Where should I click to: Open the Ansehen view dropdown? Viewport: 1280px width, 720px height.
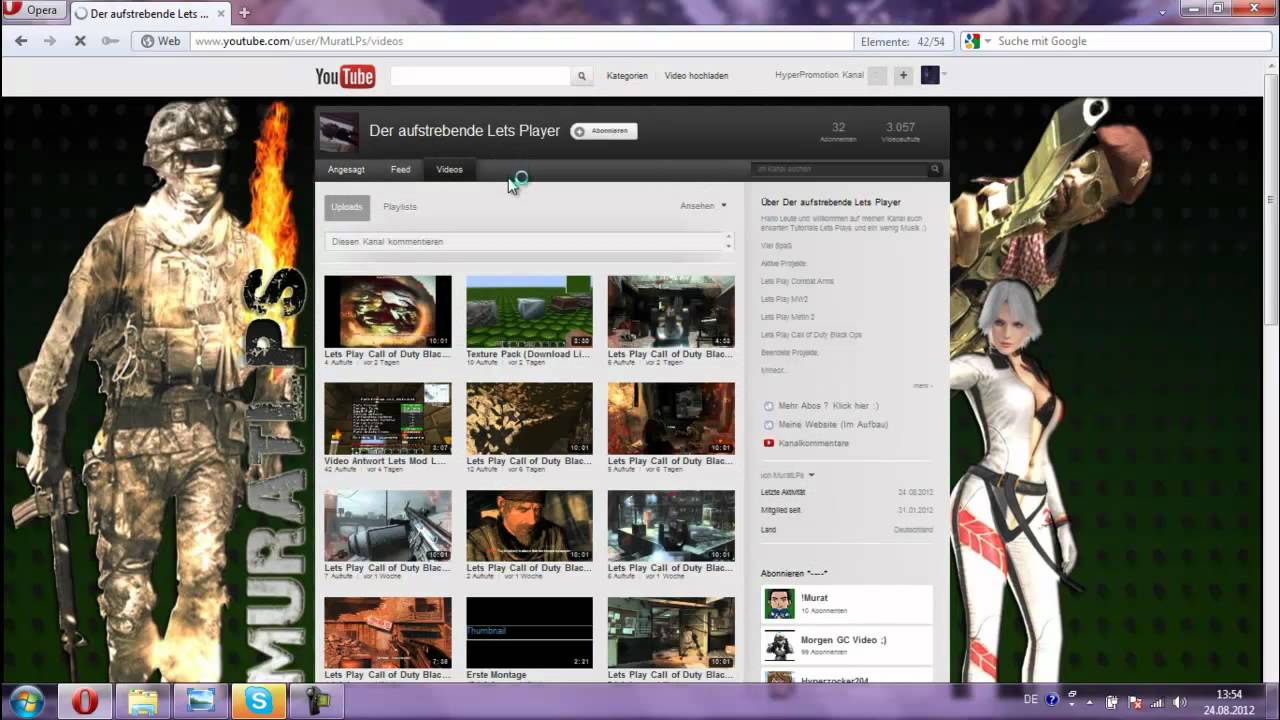[x=703, y=206]
